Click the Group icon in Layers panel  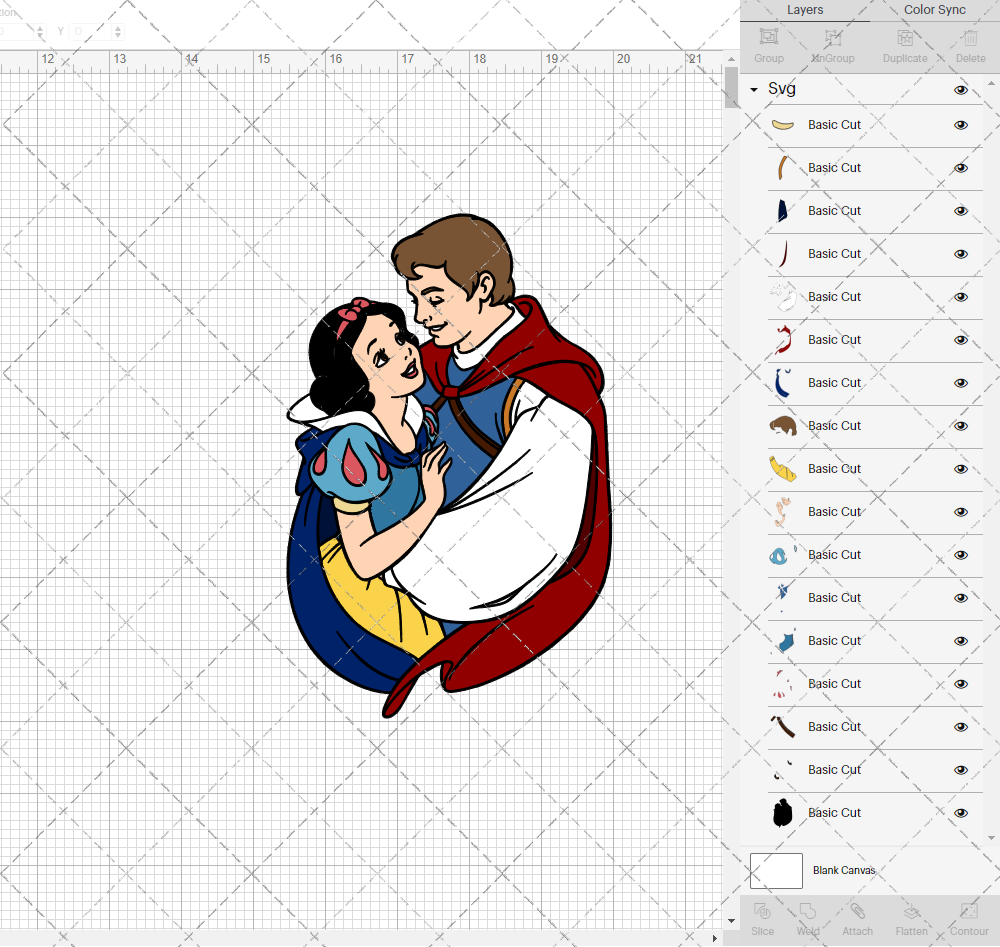tap(768, 37)
